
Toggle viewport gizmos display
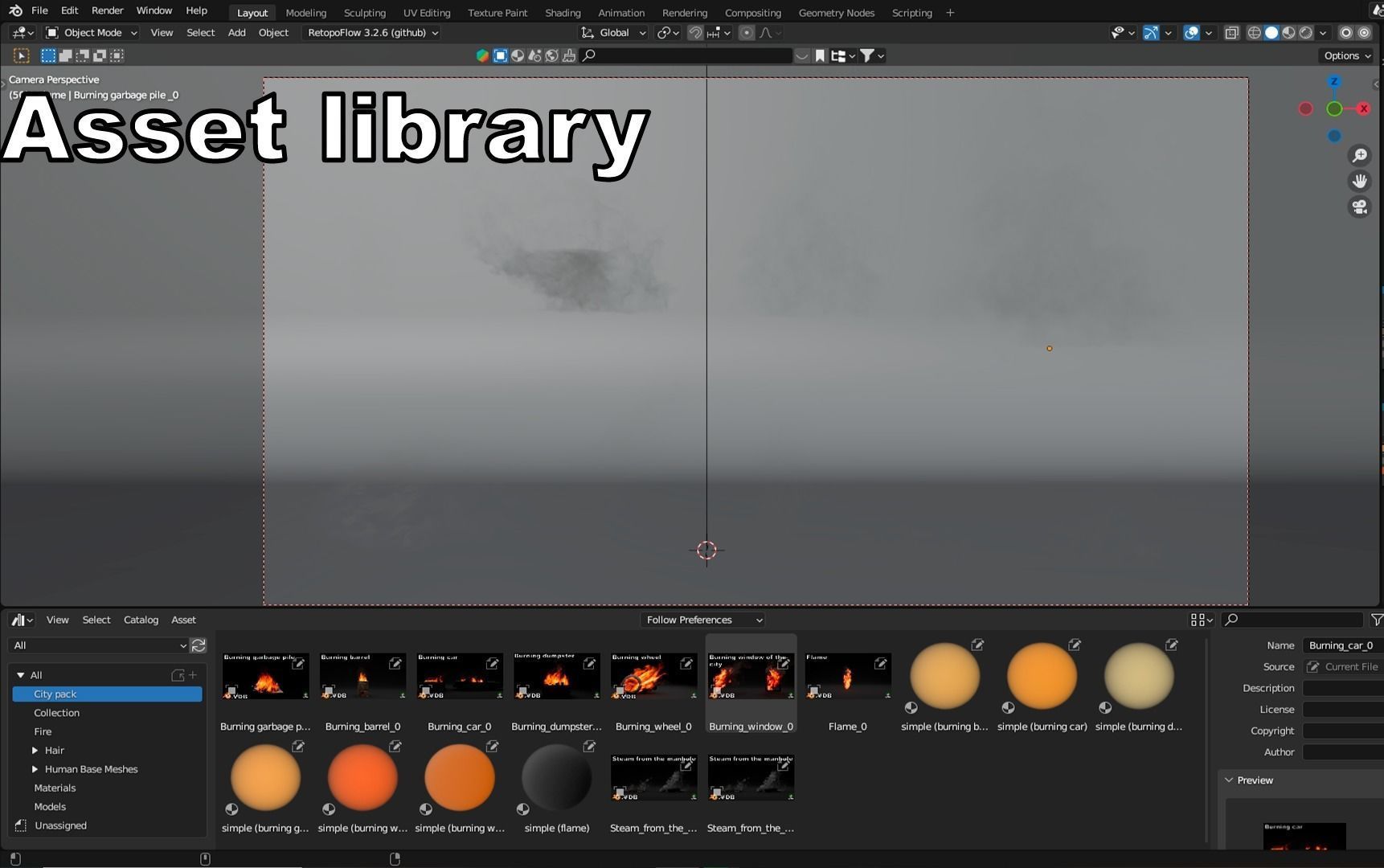pyautogui.click(x=1151, y=33)
